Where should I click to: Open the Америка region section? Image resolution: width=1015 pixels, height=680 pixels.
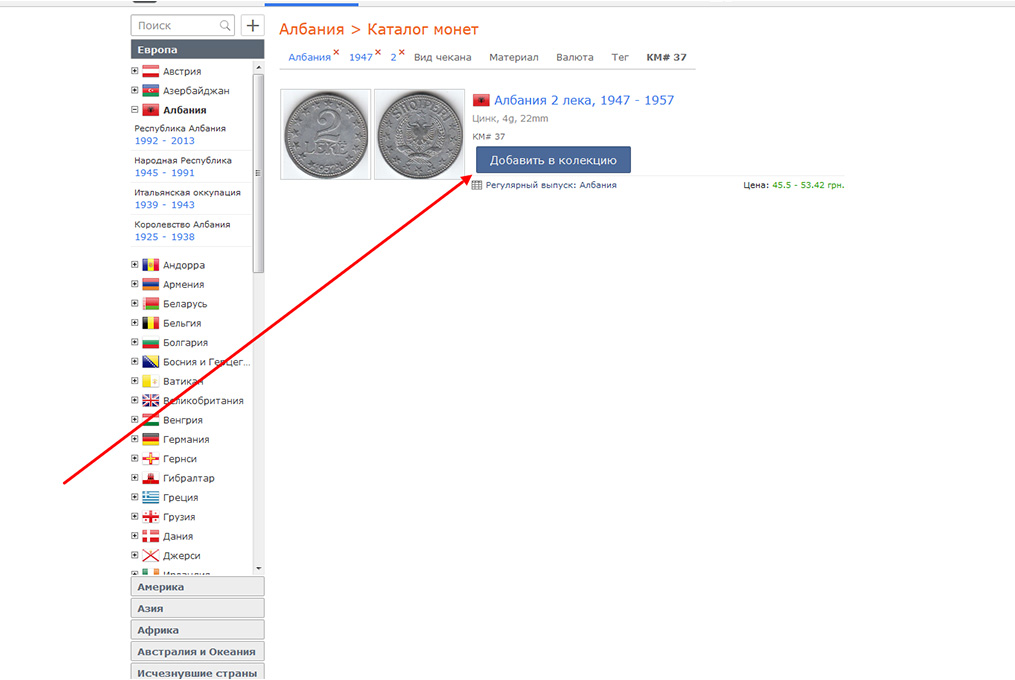click(197, 587)
